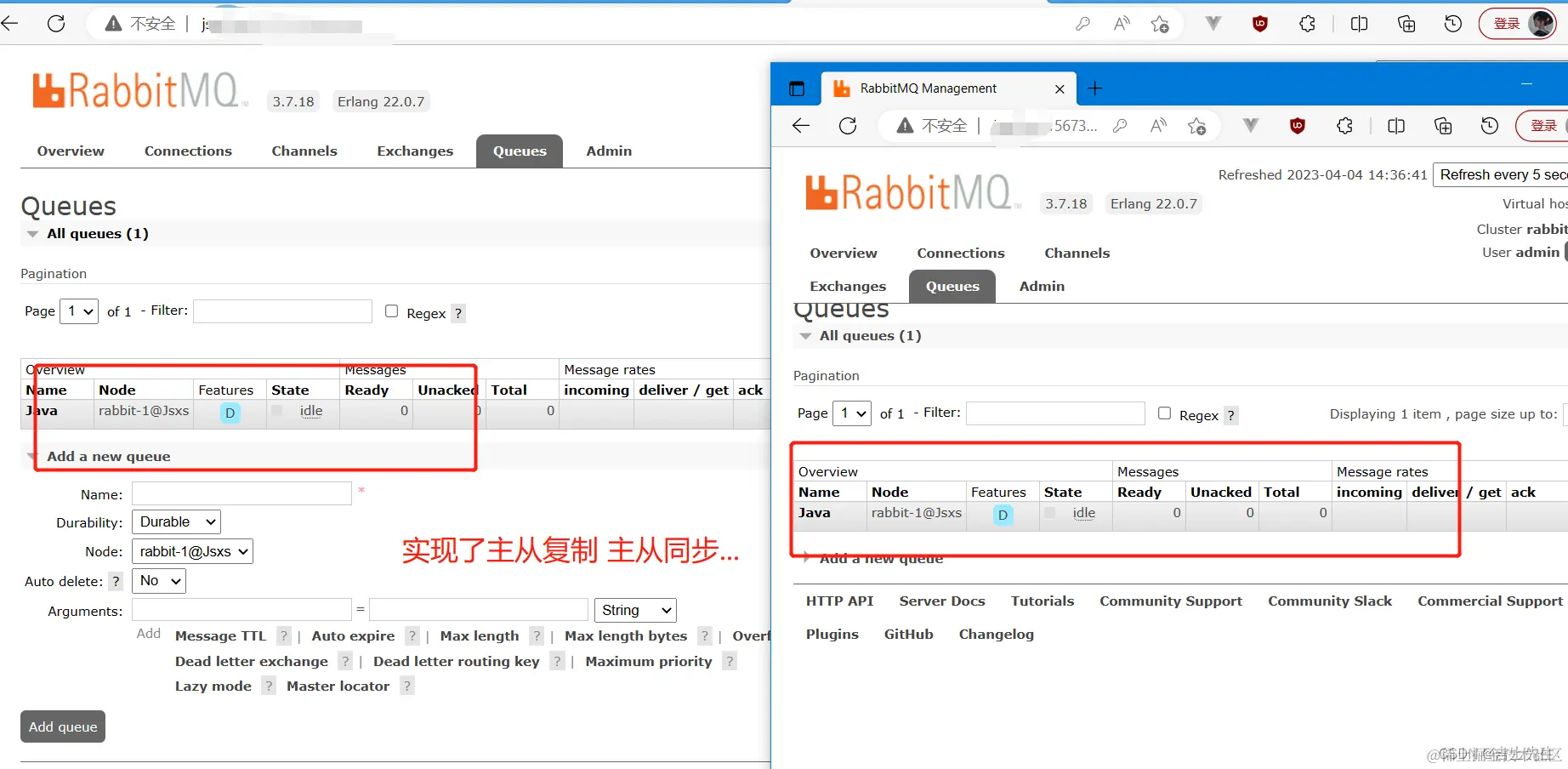Viewport: 1568px width, 769px height.
Task: Go back in the left browser window
Action: (9, 24)
